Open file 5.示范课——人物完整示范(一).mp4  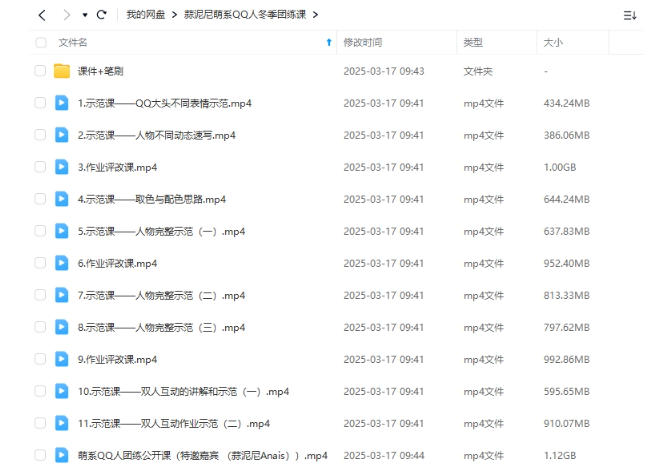tap(162, 231)
